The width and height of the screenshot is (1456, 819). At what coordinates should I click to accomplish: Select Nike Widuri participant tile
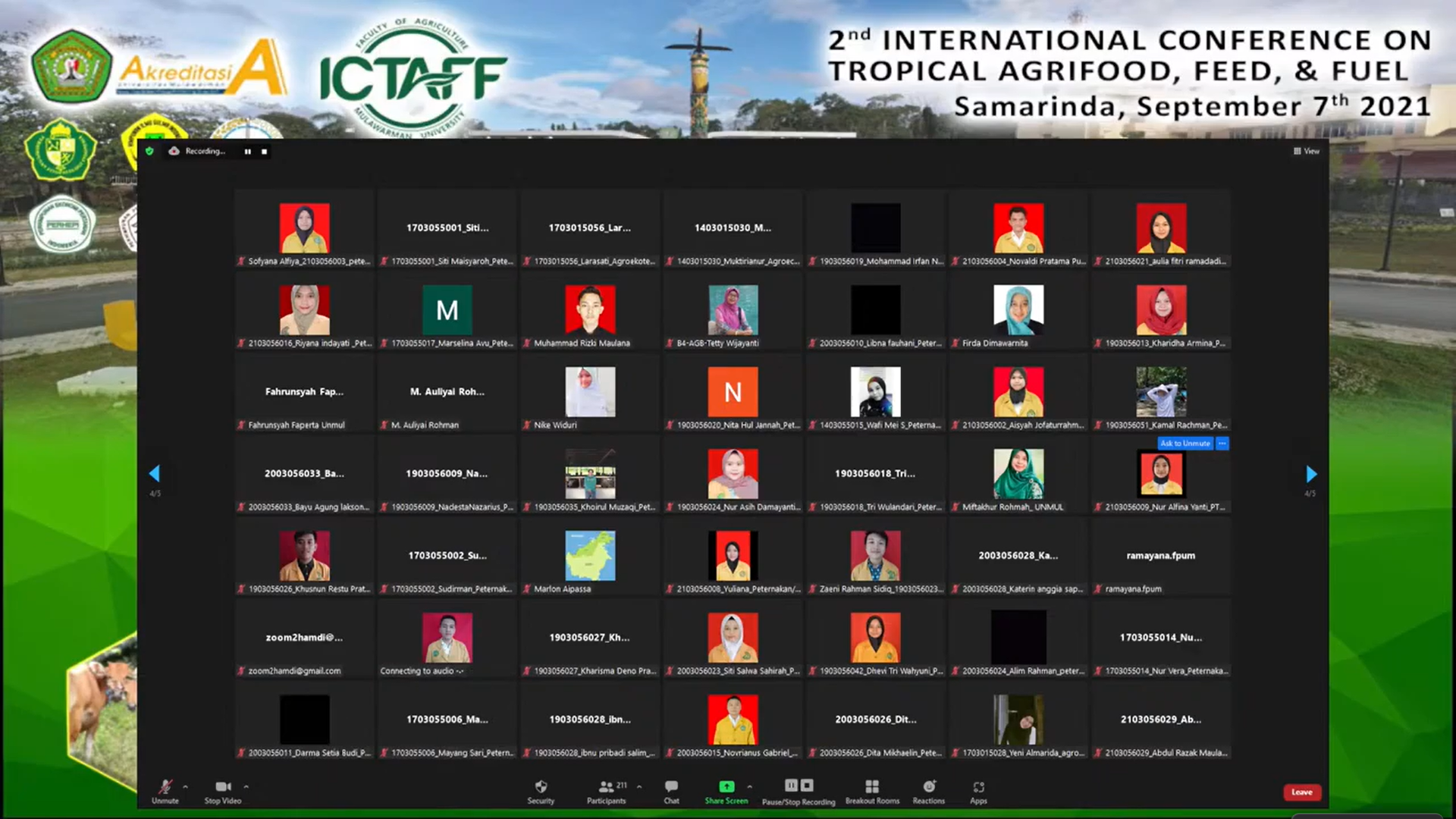click(x=590, y=392)
